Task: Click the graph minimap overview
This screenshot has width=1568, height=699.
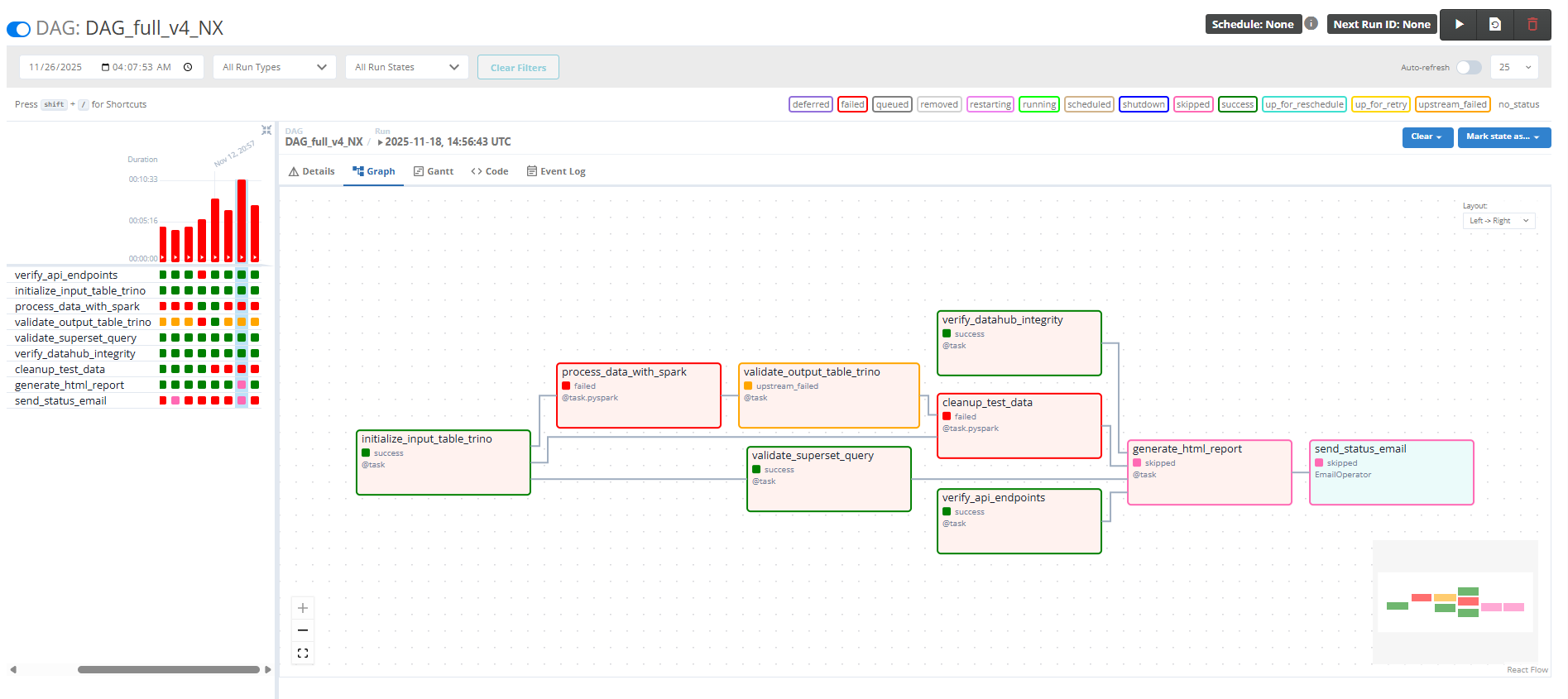Action: tap(1455, 602)
